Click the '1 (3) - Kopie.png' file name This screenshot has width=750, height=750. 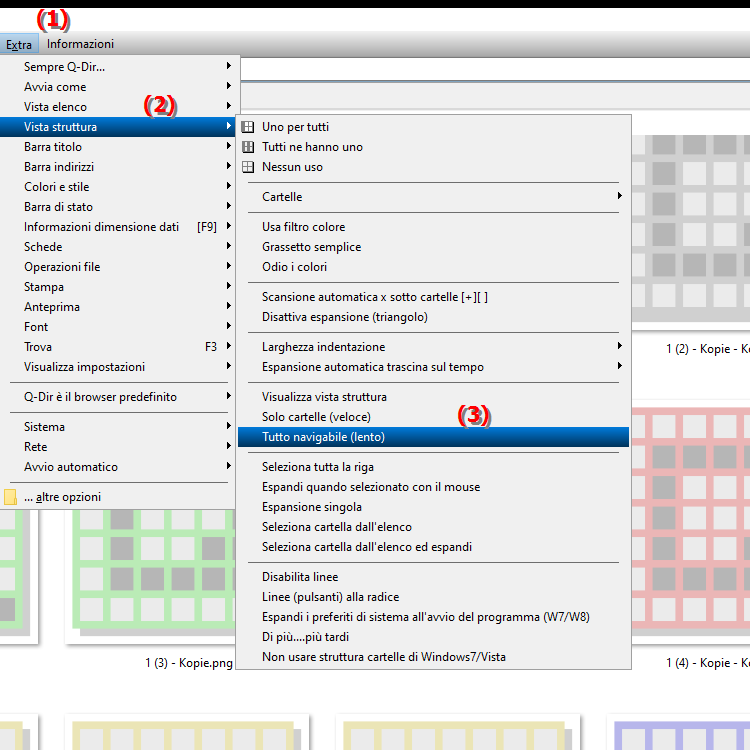coord(189,663)
